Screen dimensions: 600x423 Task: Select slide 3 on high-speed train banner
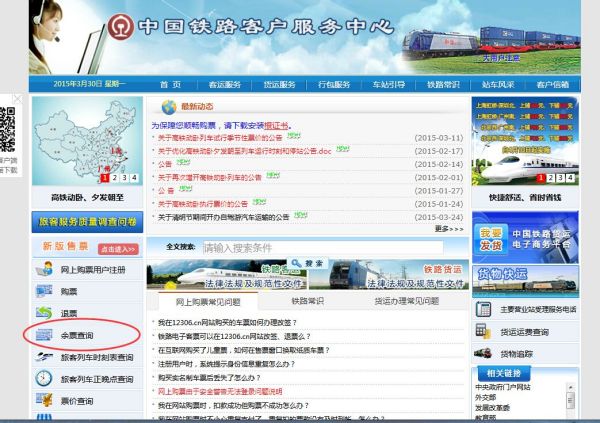(x=560, y=178)
